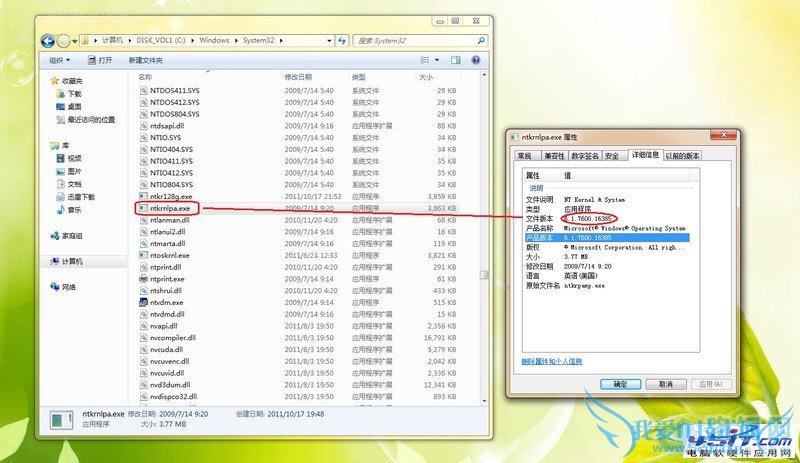Viewport: 800px width, 463px height.
Task: Switch to 数字签名 tab in properties dialog
Action: [x=585, y=156]
